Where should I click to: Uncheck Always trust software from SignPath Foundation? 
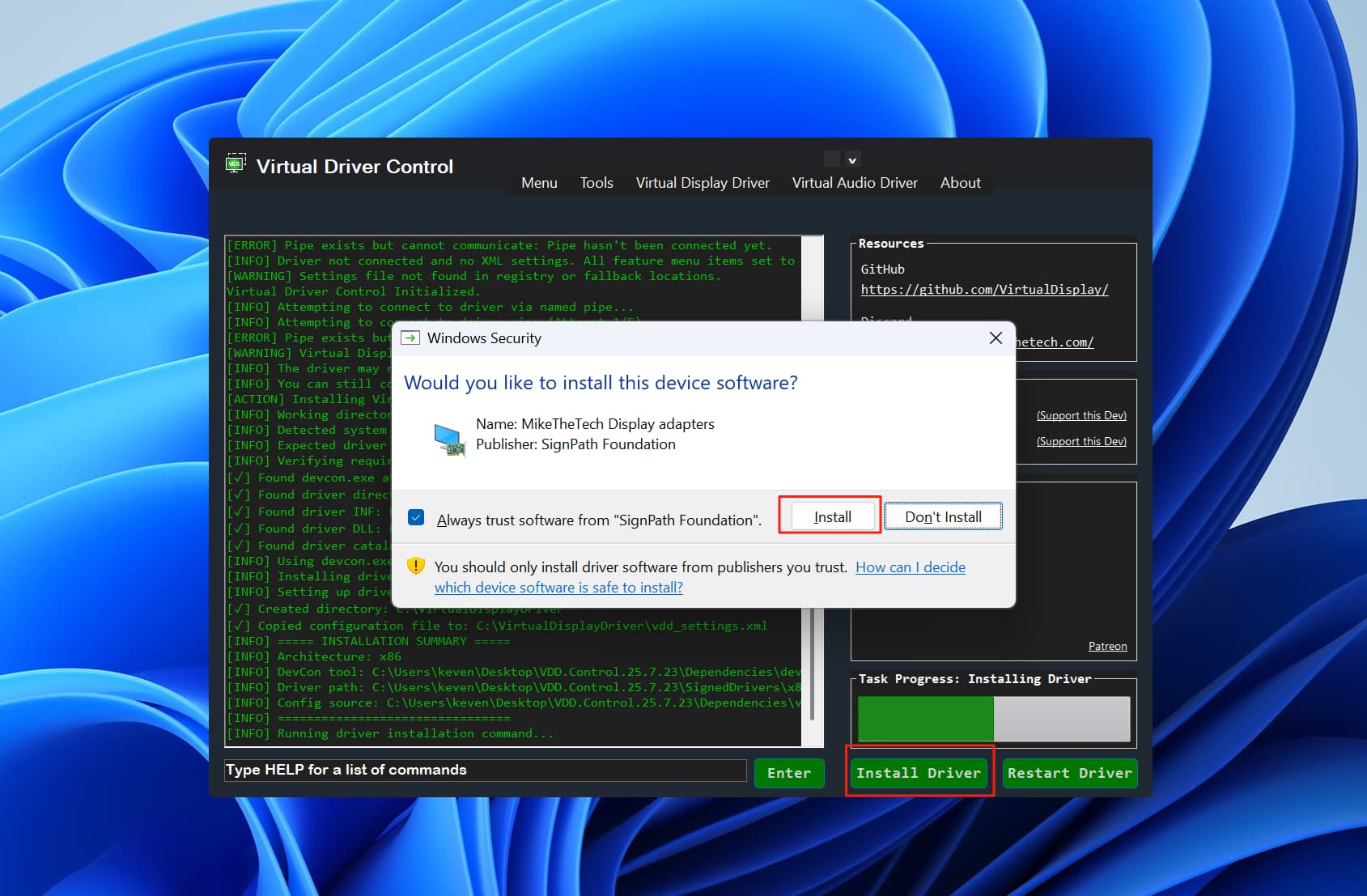pos(416,518)
